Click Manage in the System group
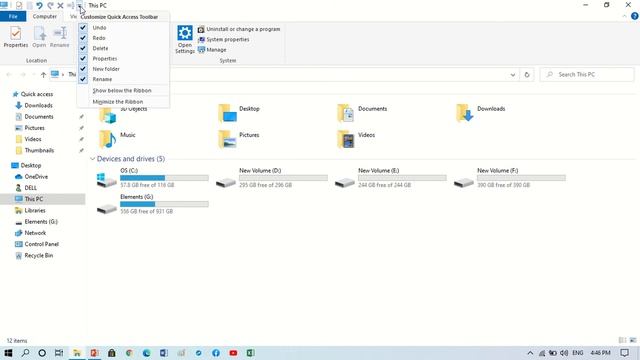Image resolution: width=640 pixels, height=360 pixels. (x=212, y=50)
